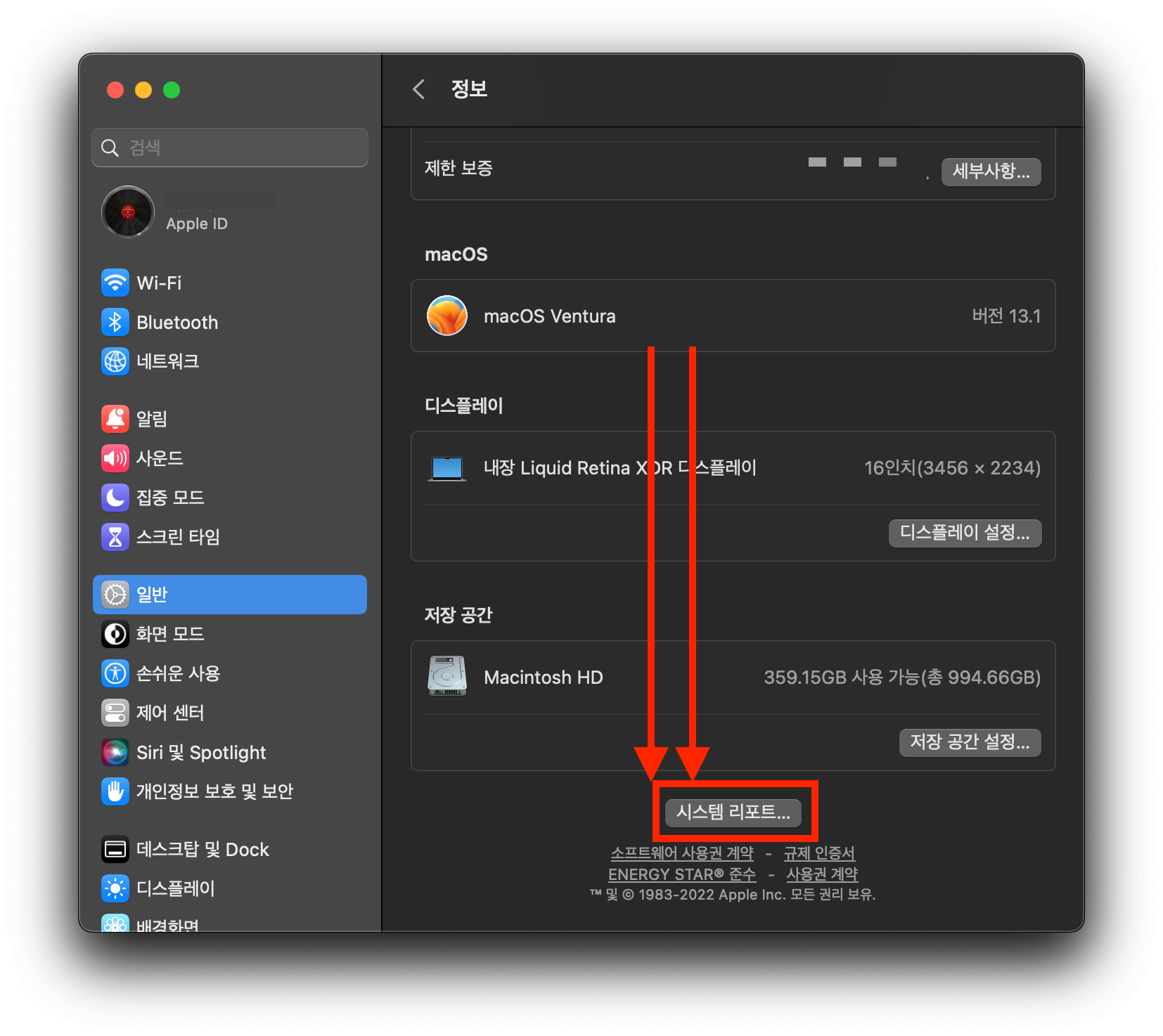Open 소프트웨어 사용권 계약 link
Image resolution: width=1163 pixels, height=1036 pixels.
coord(682,853)
